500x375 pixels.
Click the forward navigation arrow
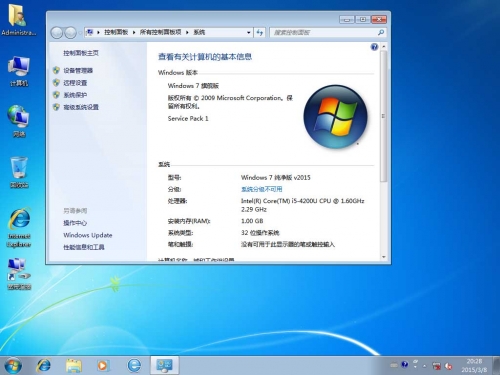[70, 32]
